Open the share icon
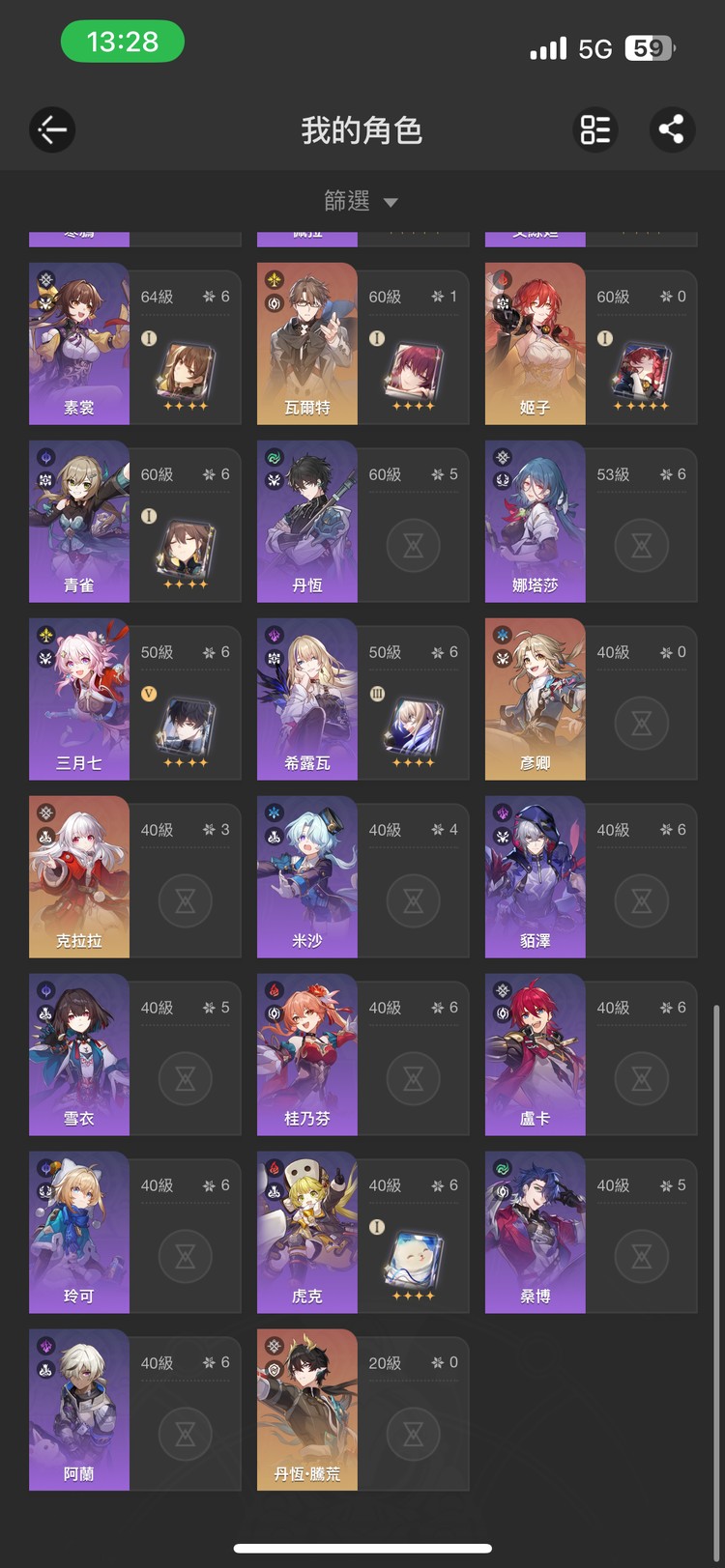Image resolution: width=725 pixels, height=1568 pixels. pos(672,129)
